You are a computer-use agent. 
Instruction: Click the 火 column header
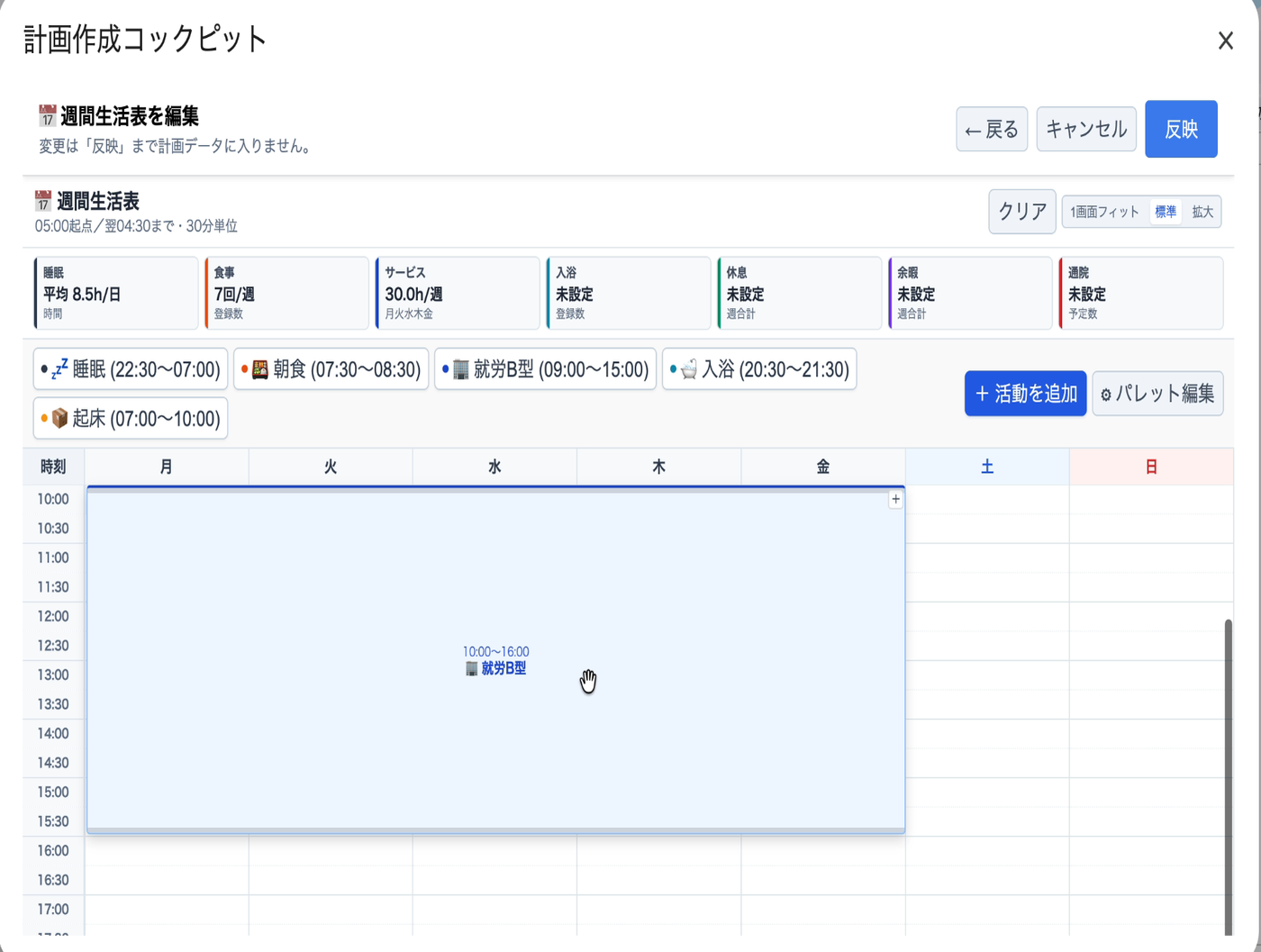[x=331, y=467]
